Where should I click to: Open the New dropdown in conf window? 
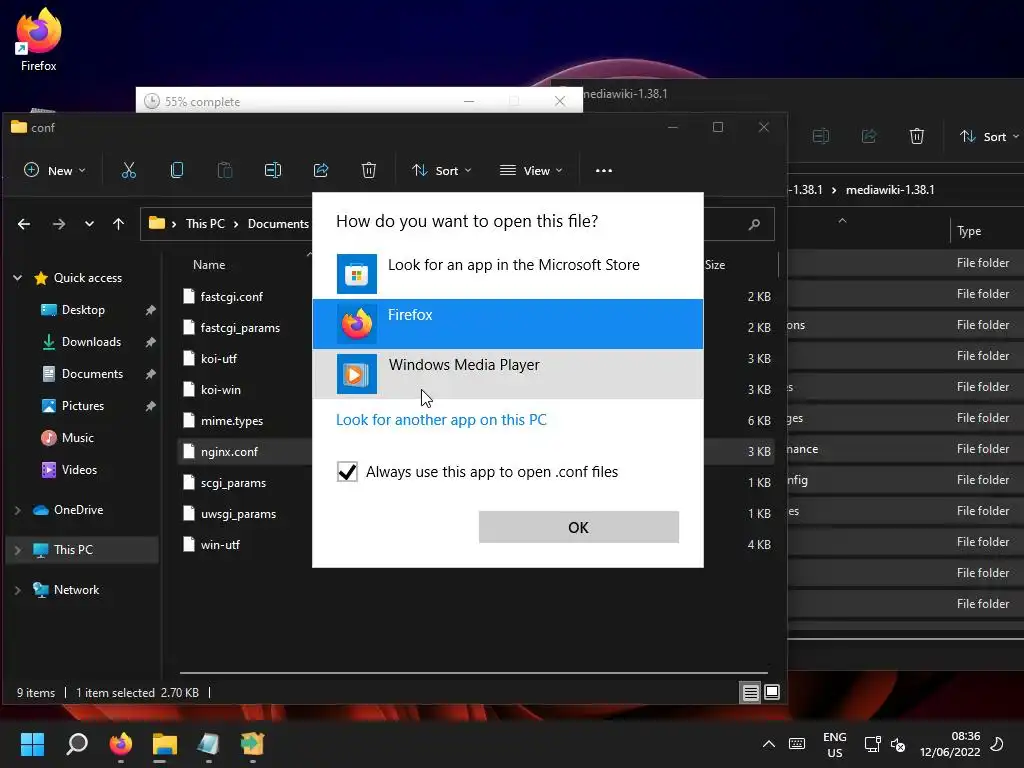pyautogui.click(x=55, y=170)
